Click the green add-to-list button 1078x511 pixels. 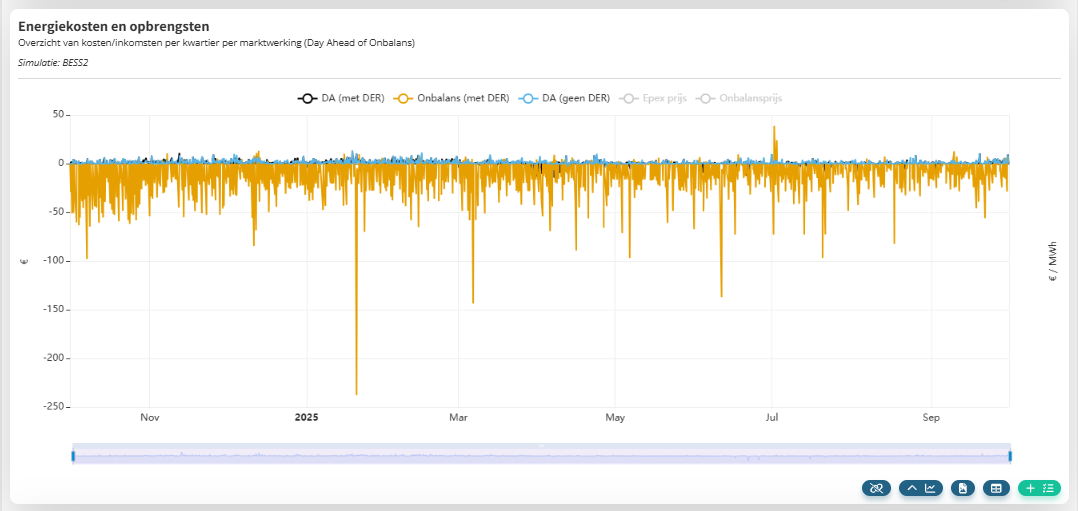click(1038, 488)
